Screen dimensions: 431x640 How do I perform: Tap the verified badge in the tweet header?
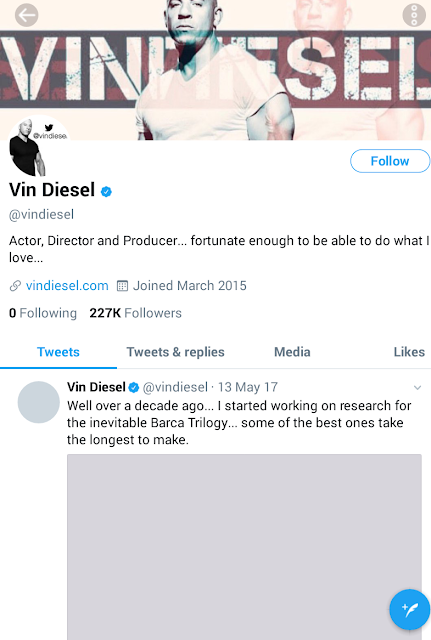(133, 387)
